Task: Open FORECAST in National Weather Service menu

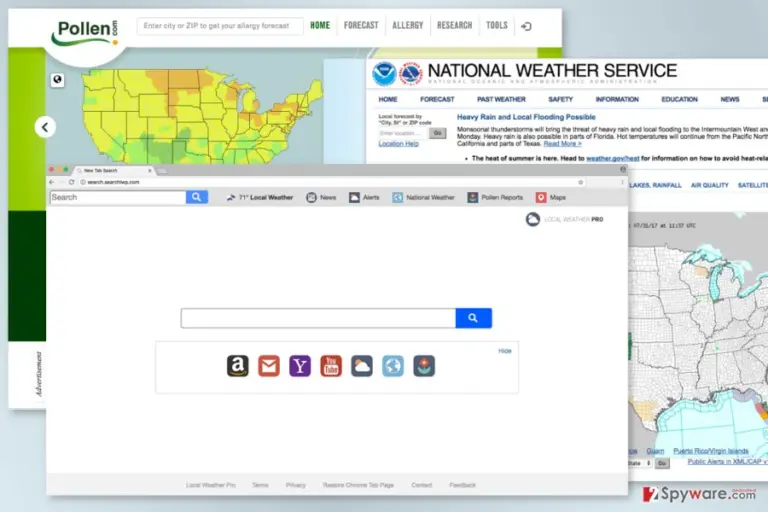Action: [x=437, y=99]
